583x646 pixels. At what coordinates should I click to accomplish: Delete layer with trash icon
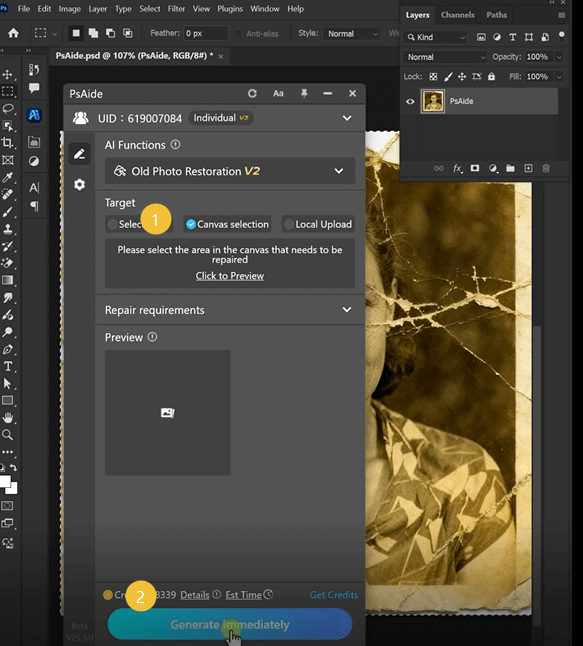tap(546, 168)
